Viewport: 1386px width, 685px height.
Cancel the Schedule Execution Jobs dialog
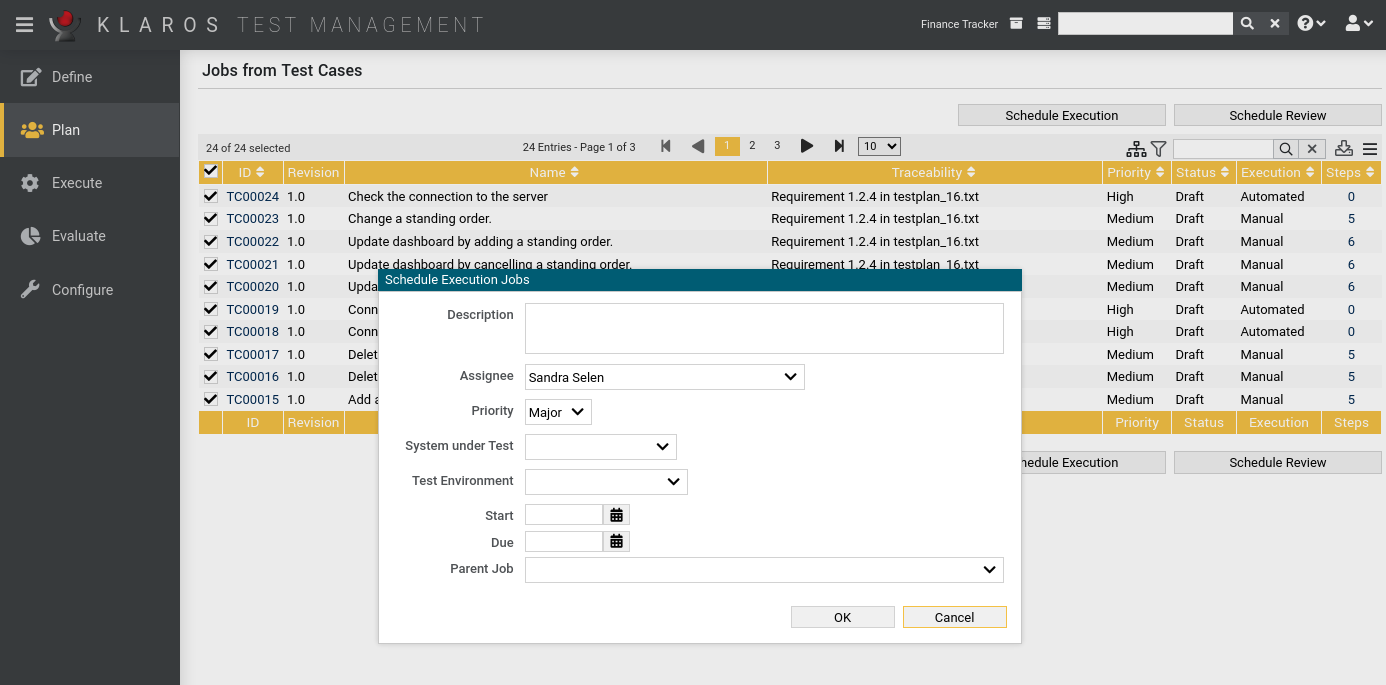954,617
